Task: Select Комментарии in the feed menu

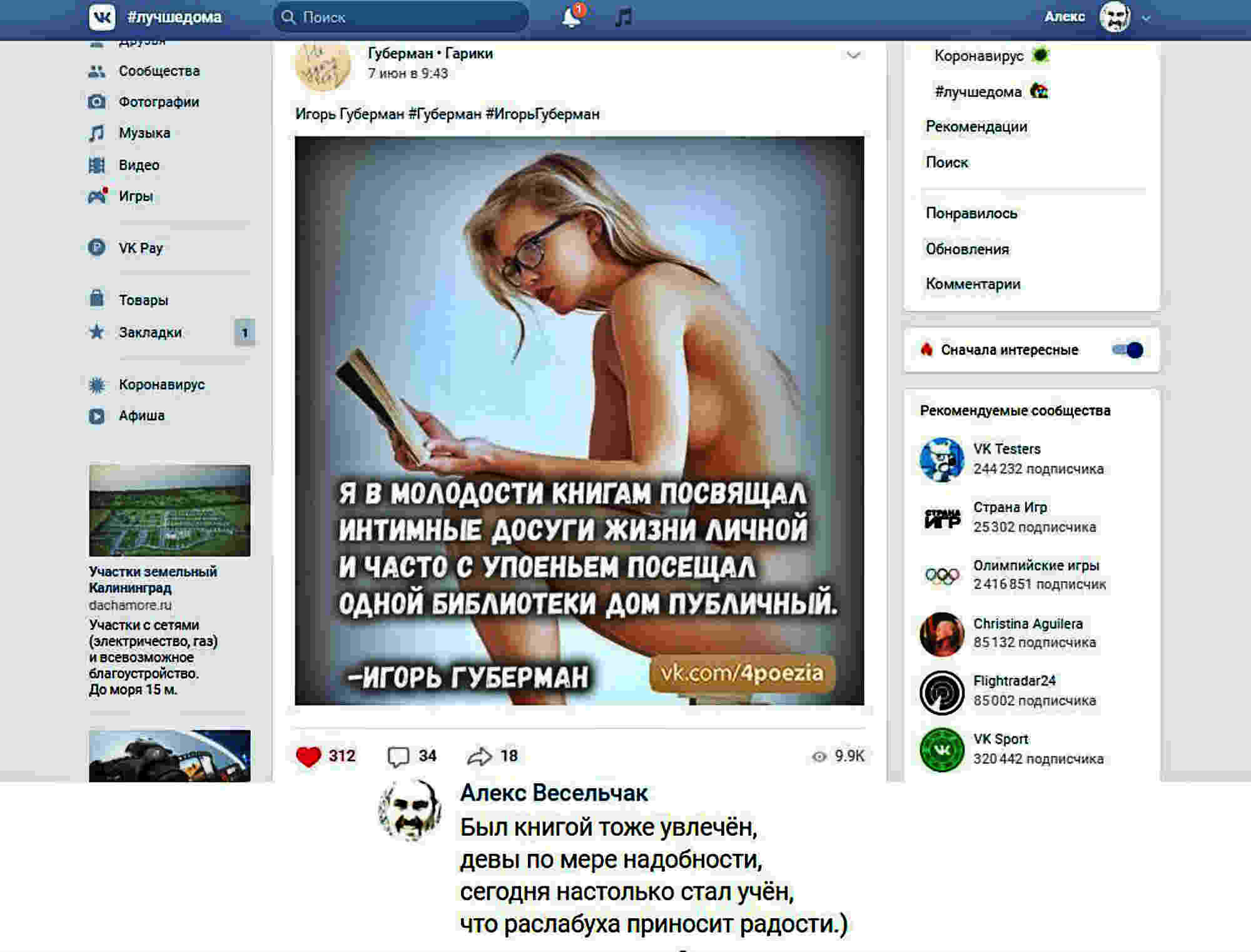Action: click(973, 284)
